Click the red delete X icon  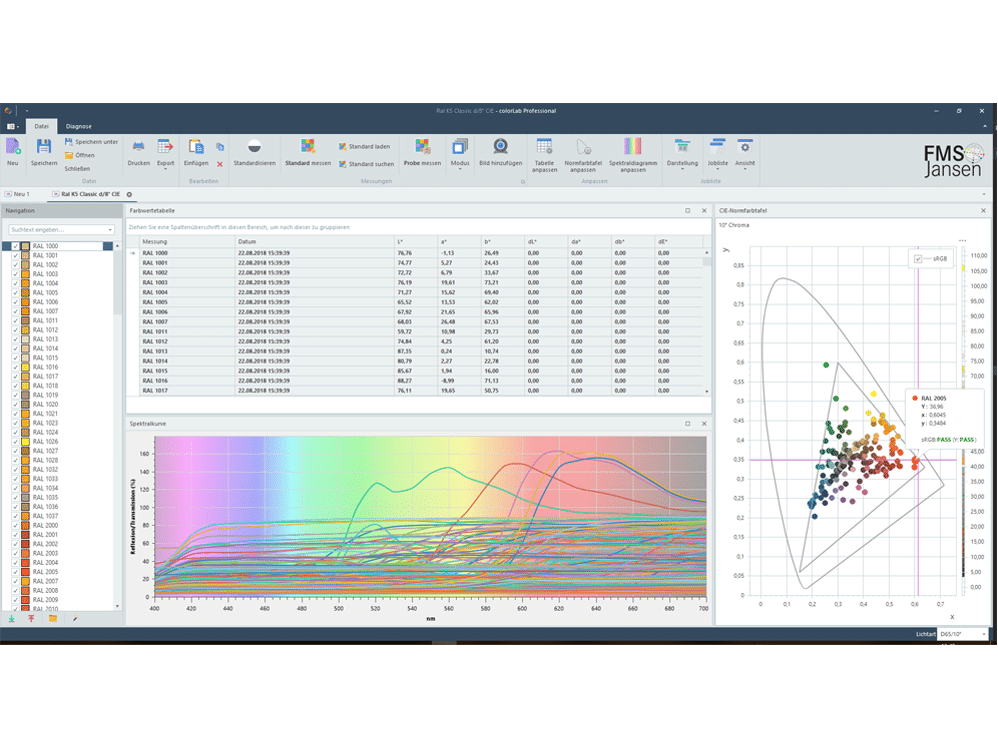[220, 163]
